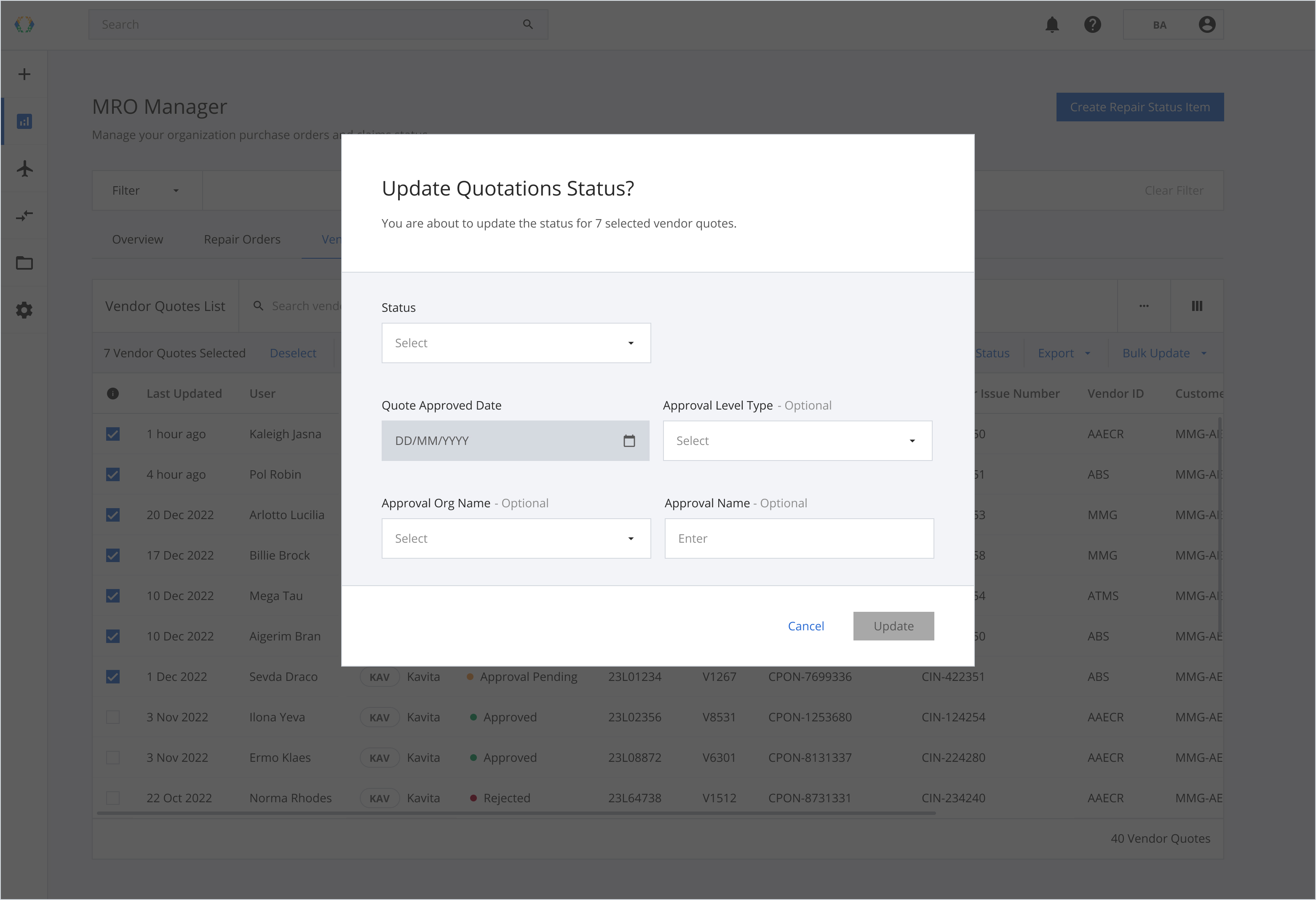
Task: Cancel the update quotations dialog
Action: click(x=806, y=627)
